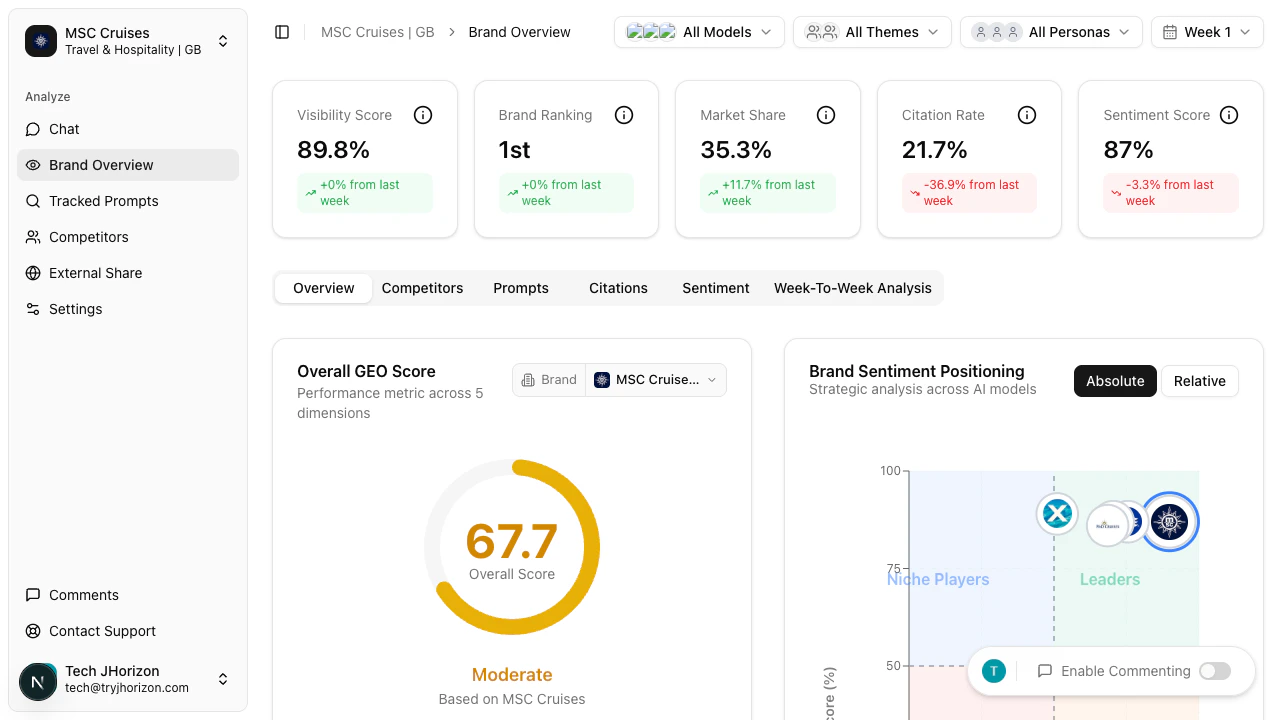1280x720 pixels.
Task: Open the Competitors page from the sidebar
Action: (89, 237)
